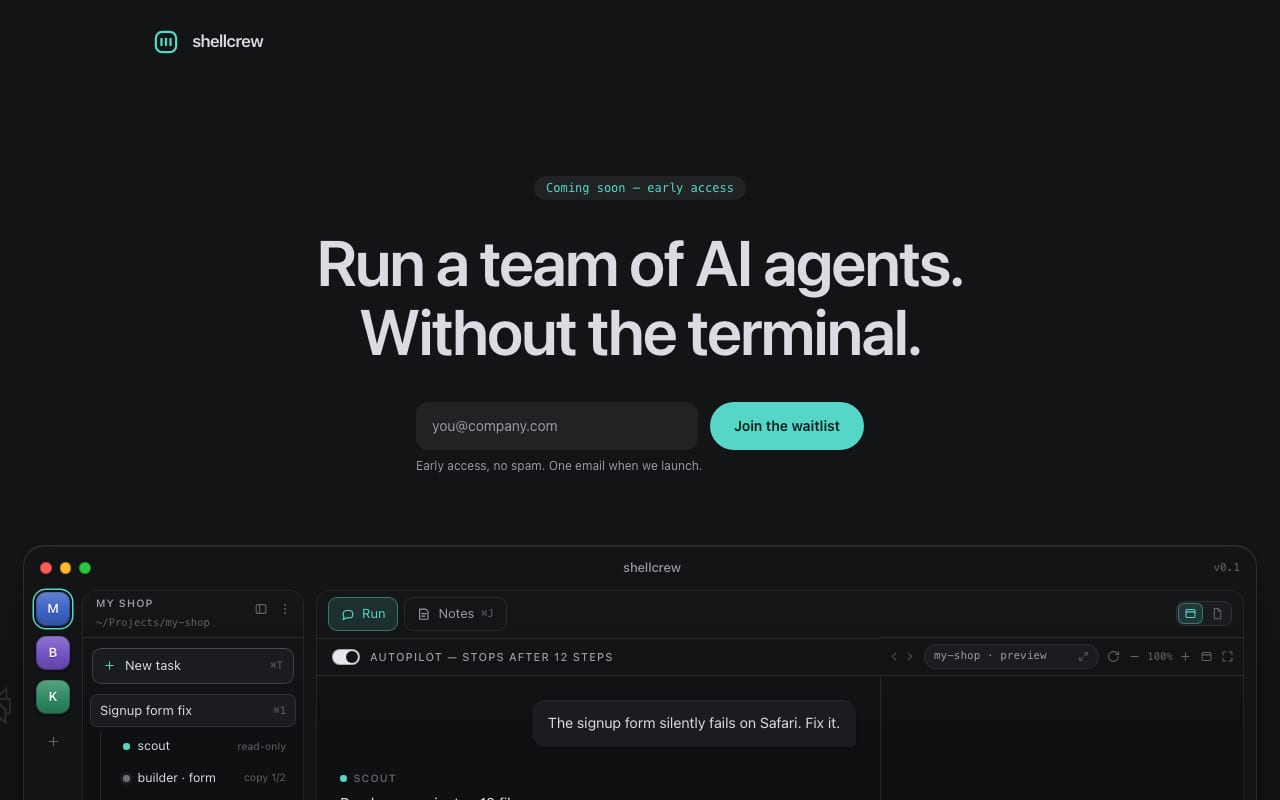Go back in preview navigation

(x=894, y=656)
